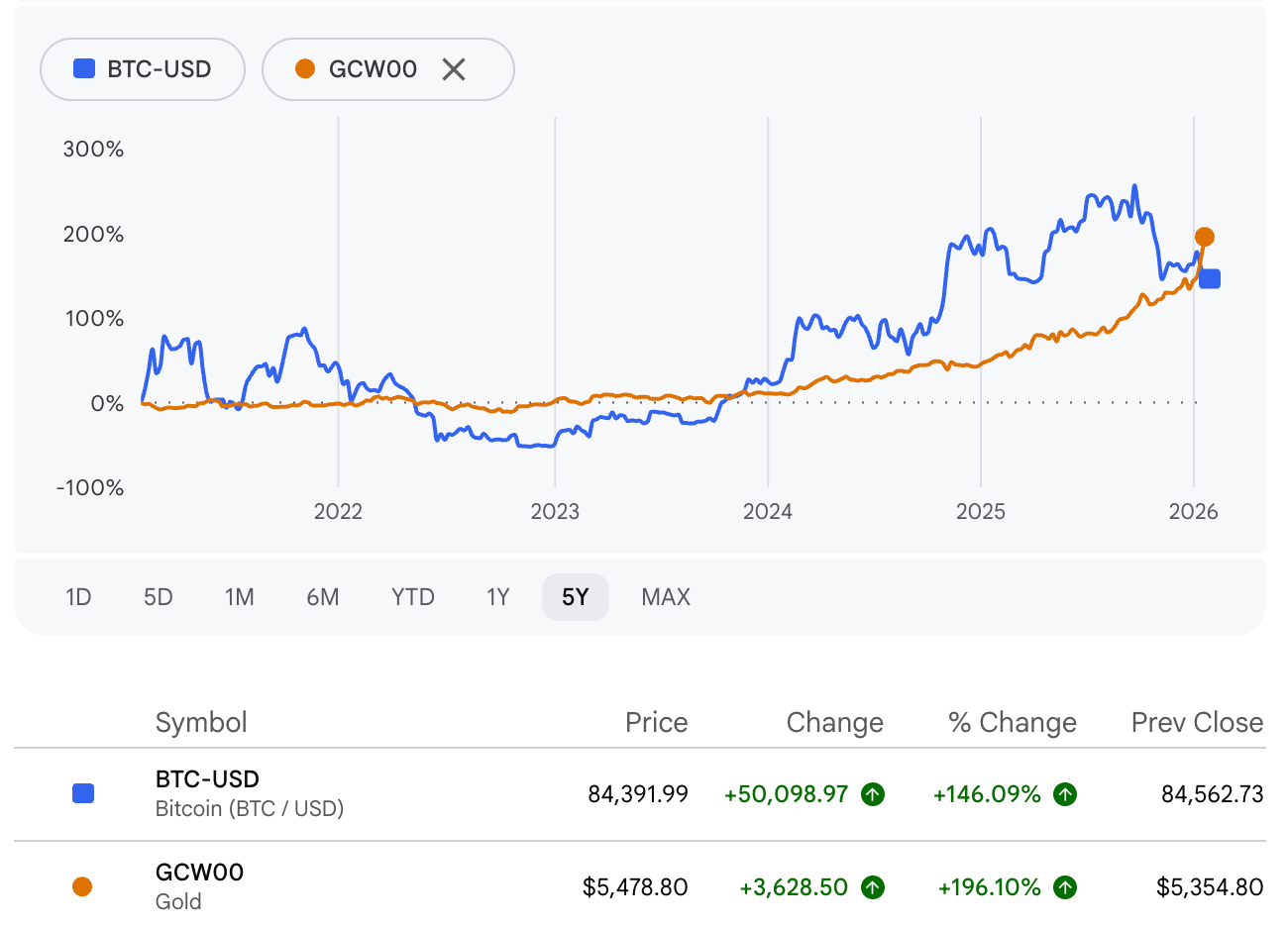Choose the 1Y time range
The height and width of the screenshot is (927, 1288).
click(x=498, y=597)
